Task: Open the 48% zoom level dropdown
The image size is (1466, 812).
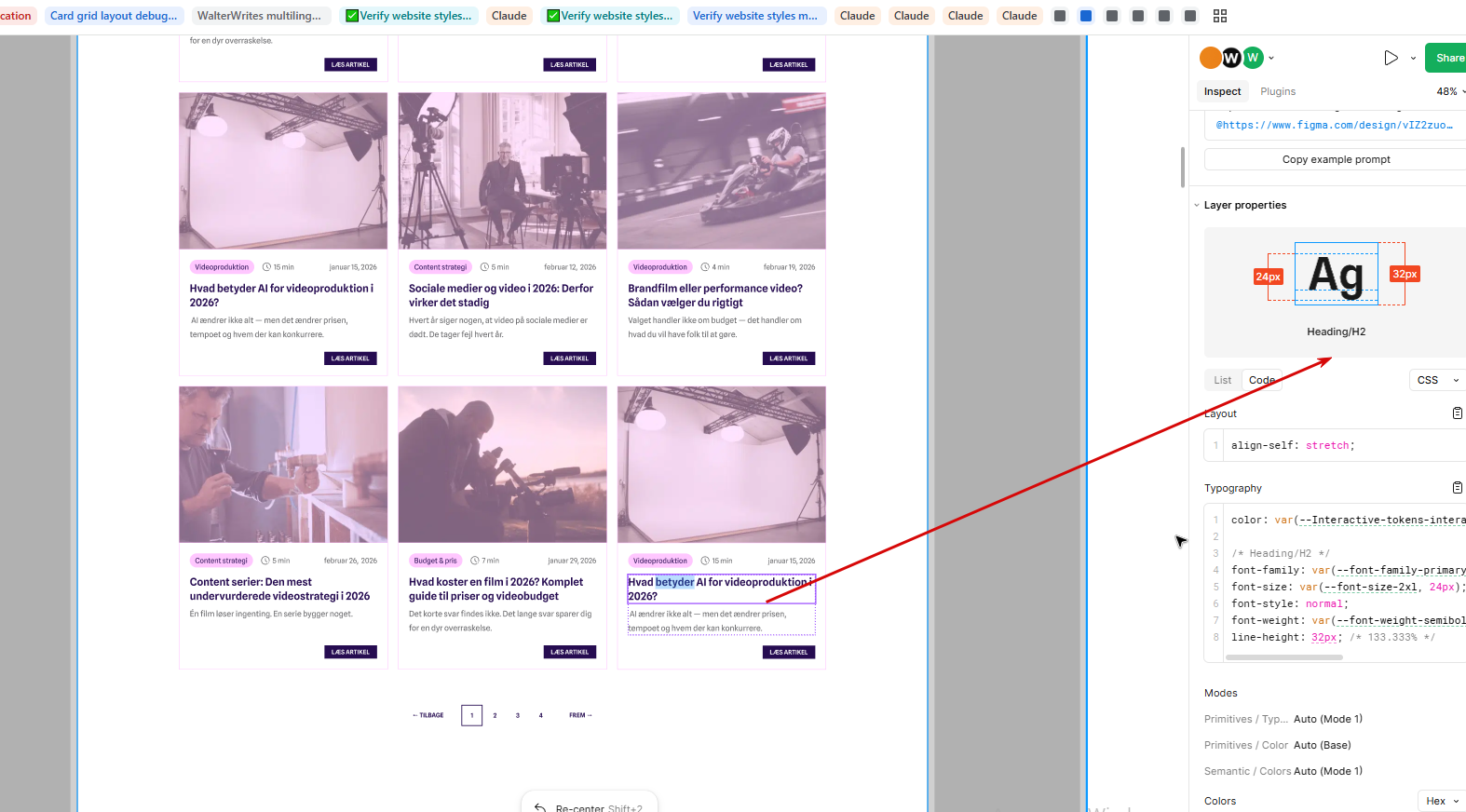Action: [1450, 91]
